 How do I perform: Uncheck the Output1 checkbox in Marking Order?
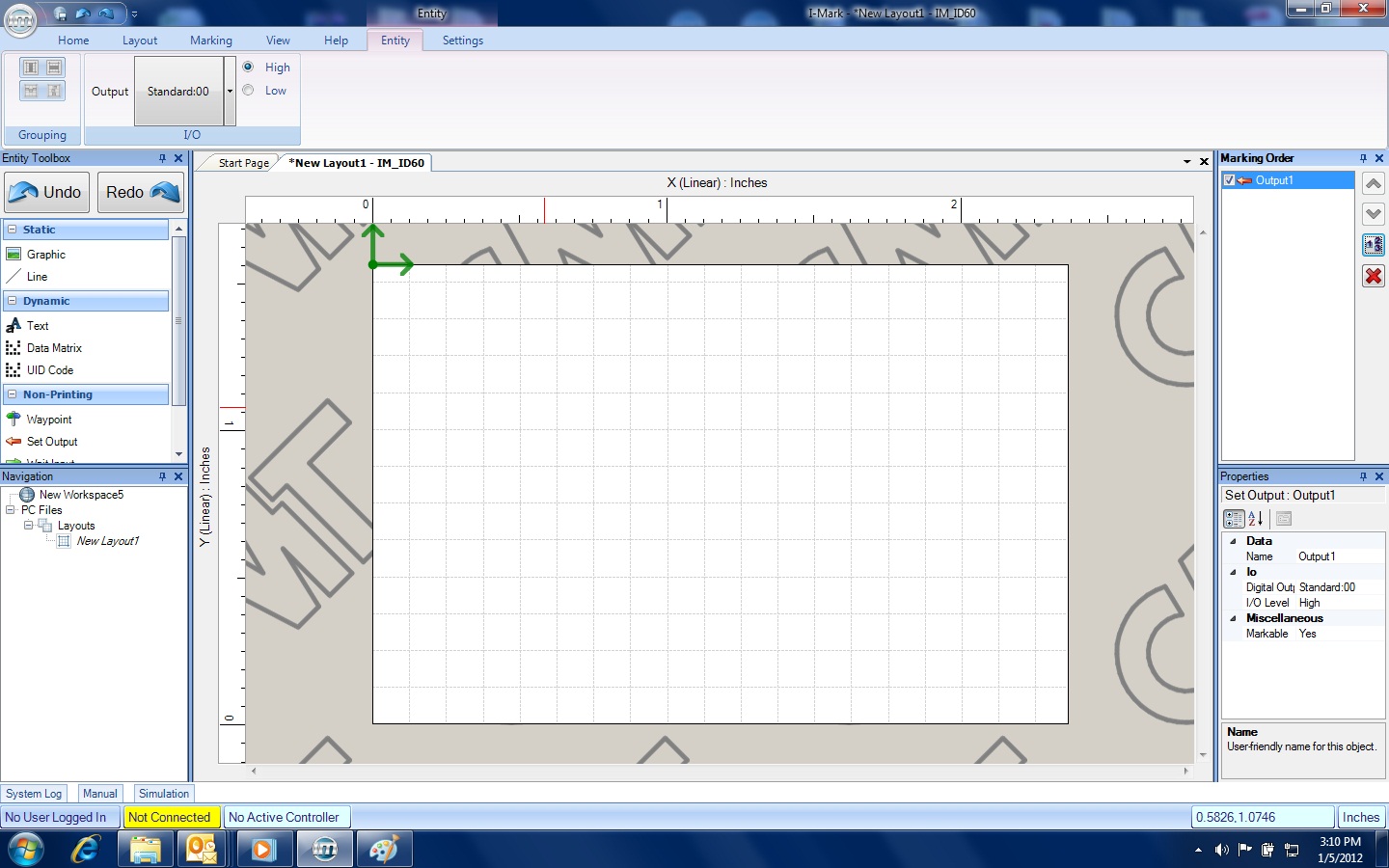coord(1229,180)
